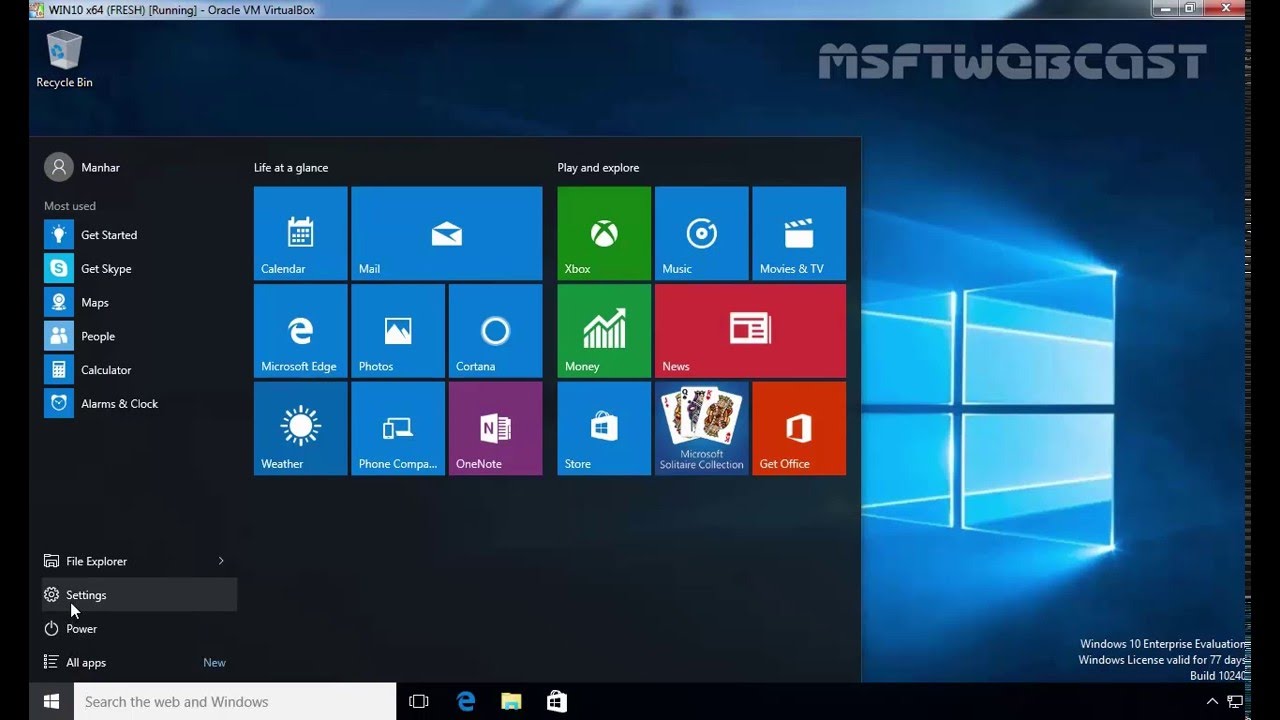Open the News tile
This screenshot has width=1280, height=720.
pos(750,331)
